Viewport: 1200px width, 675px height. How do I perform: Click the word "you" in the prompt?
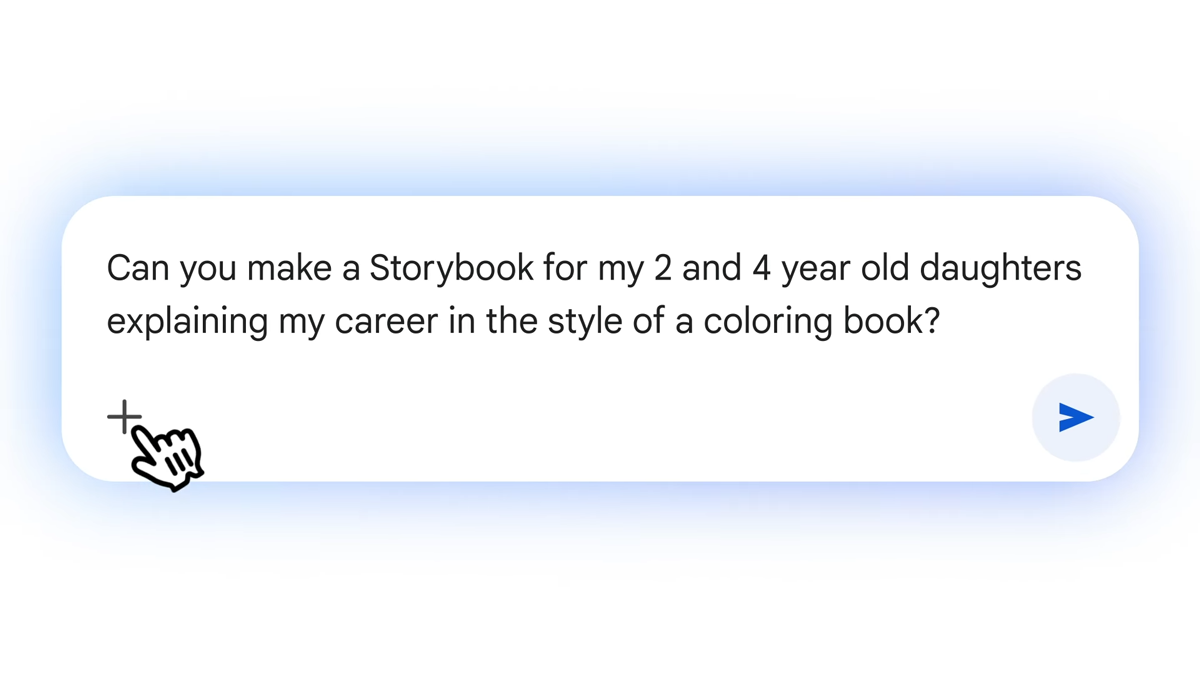204,269
